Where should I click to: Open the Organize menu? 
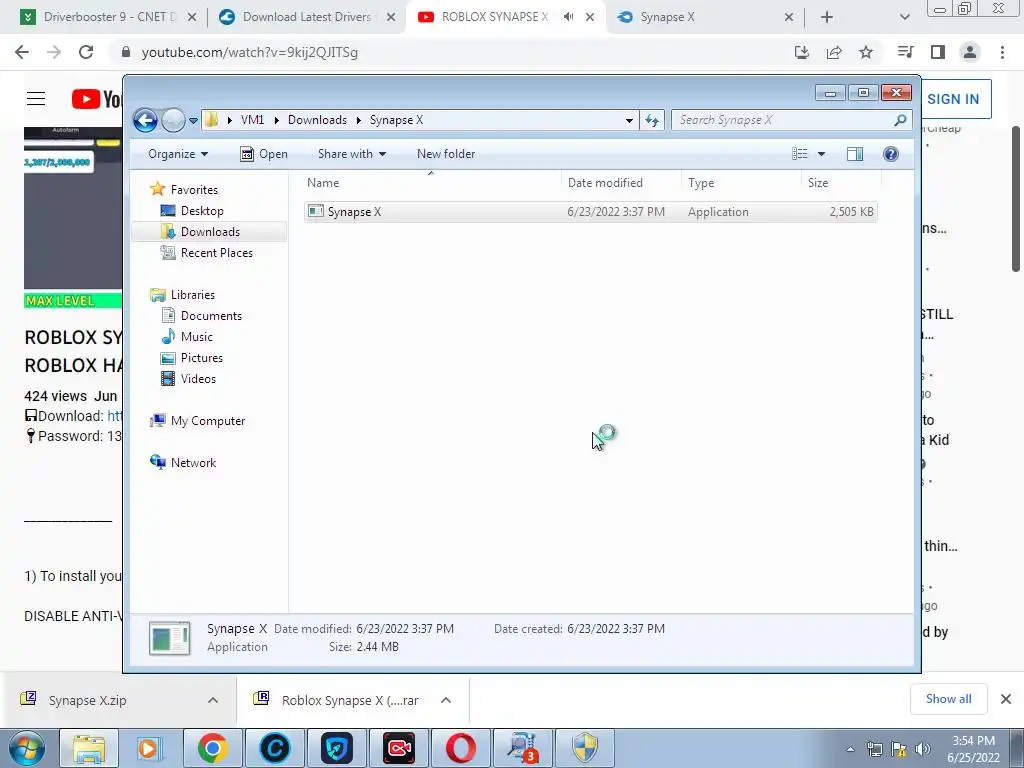tap(178, 154)
